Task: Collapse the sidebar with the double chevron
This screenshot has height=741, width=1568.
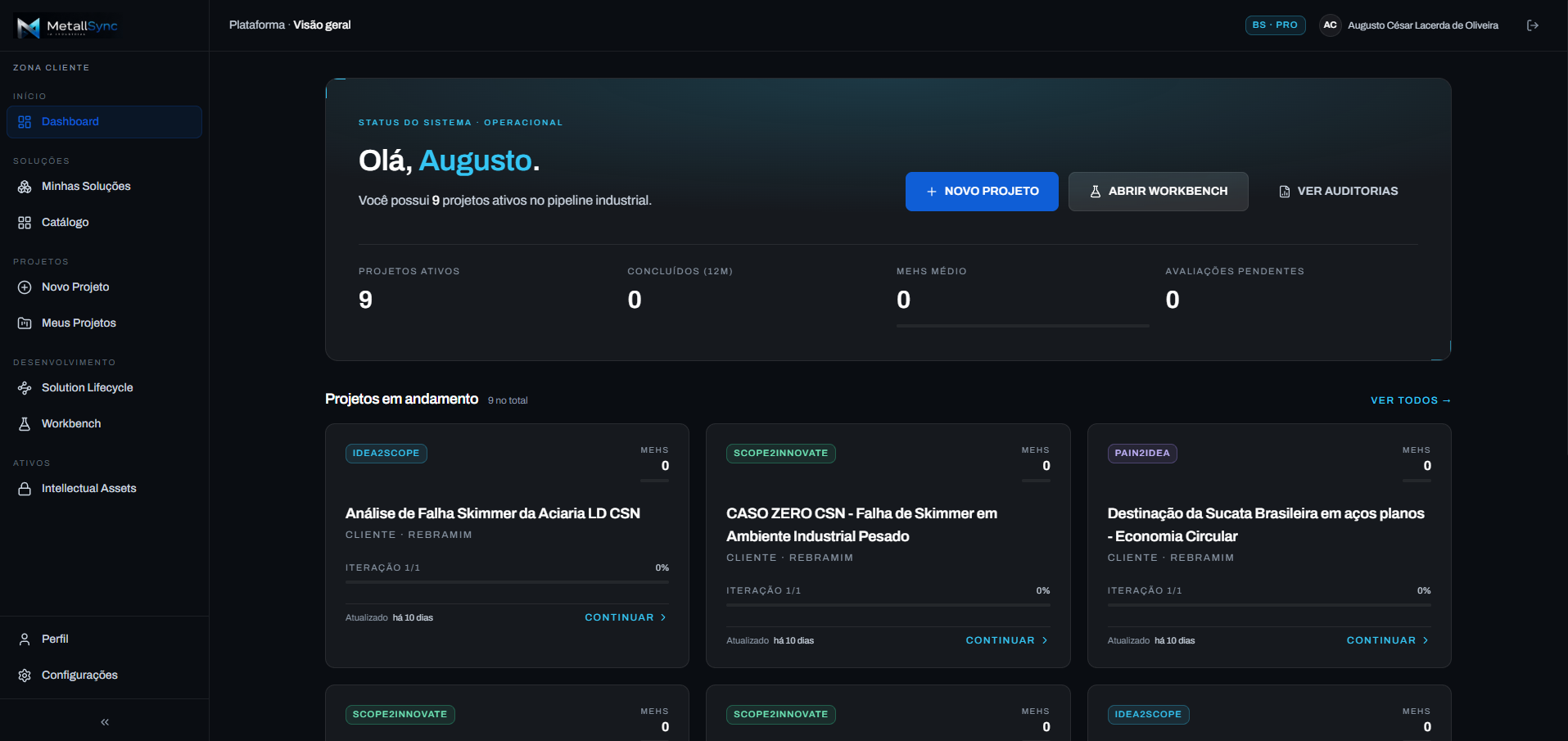Action: 105,722
